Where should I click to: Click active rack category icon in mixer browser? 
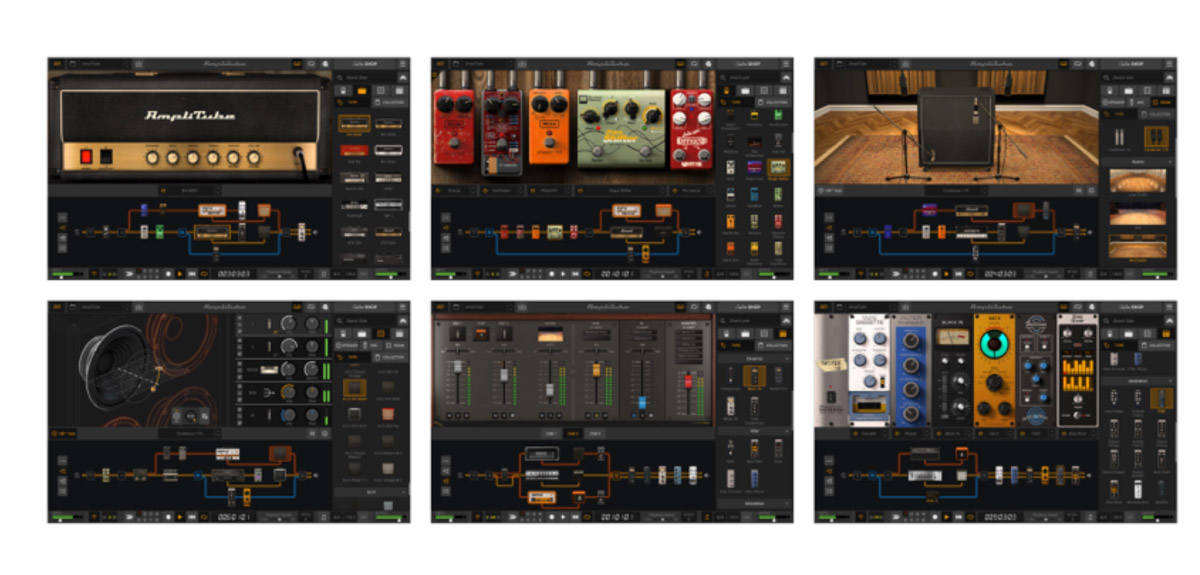point(781,333)
